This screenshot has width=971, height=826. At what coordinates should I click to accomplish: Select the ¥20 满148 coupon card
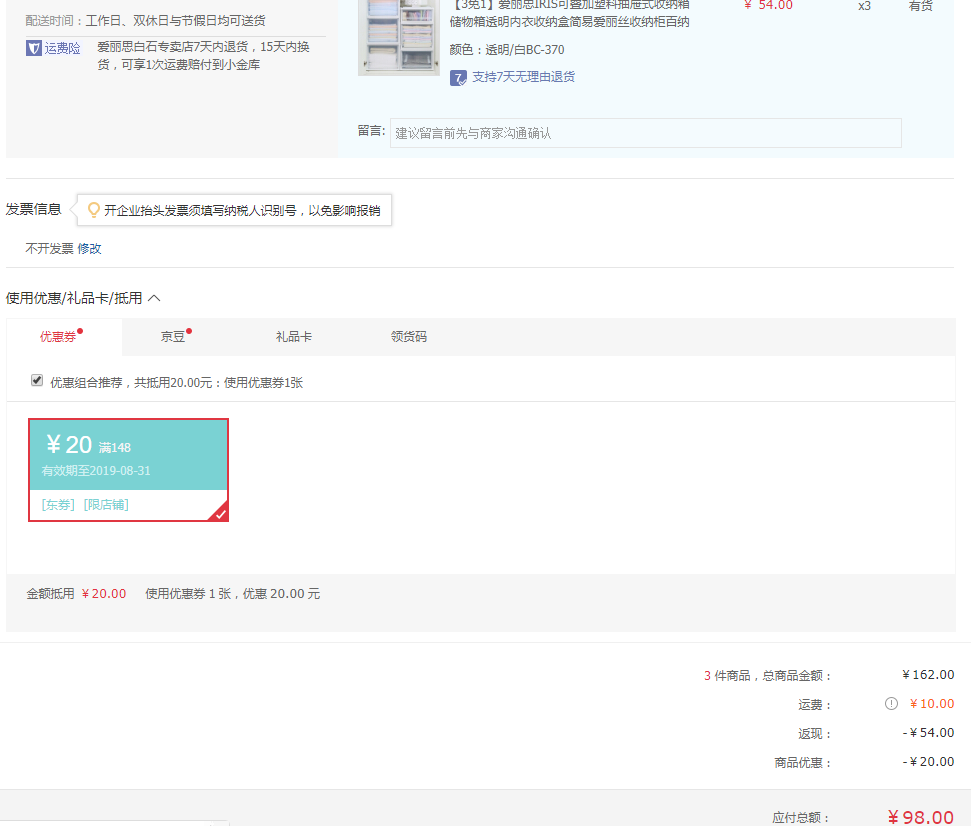pos(128,470)
